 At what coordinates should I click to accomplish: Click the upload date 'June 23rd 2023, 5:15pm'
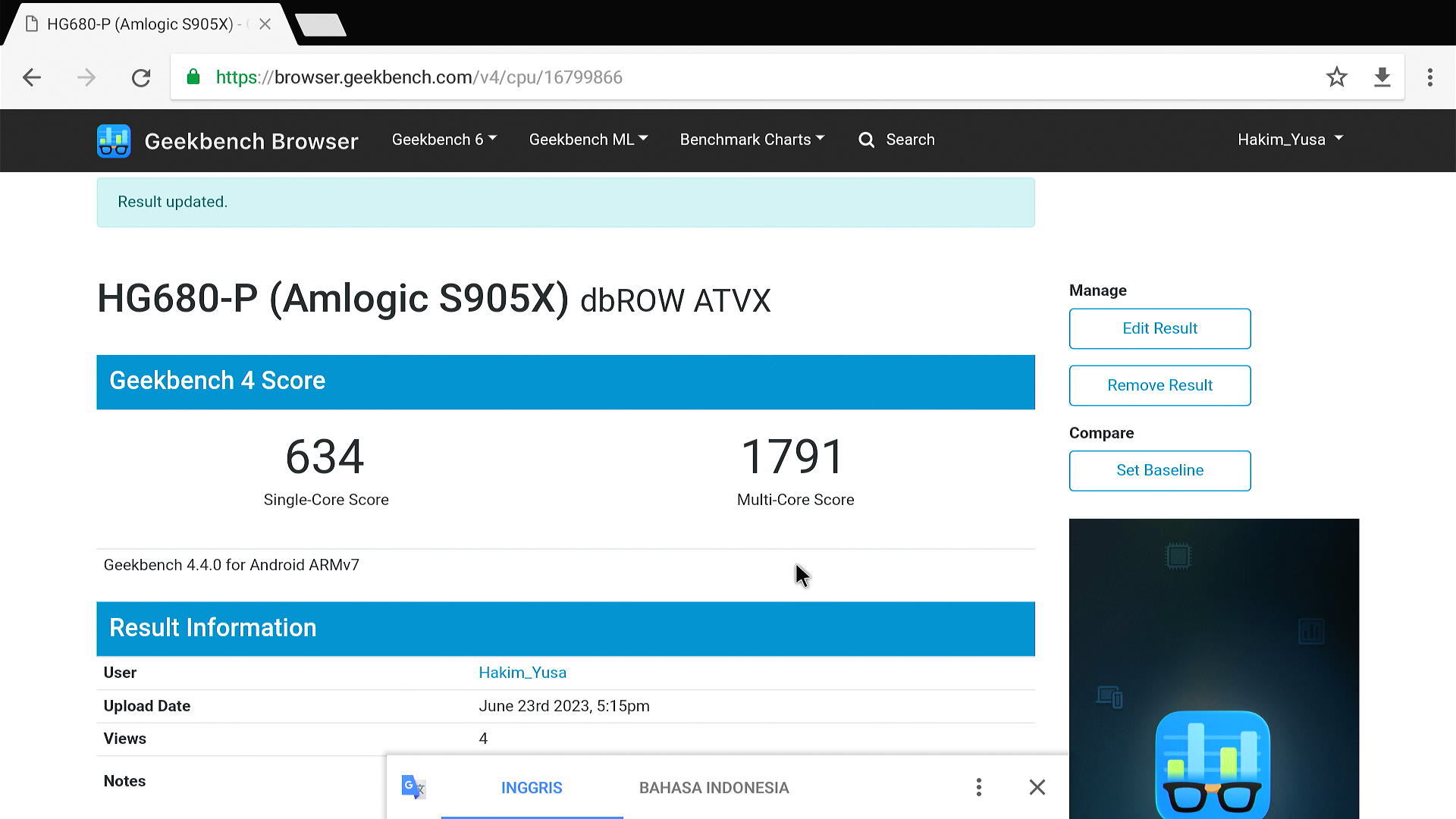563,706
